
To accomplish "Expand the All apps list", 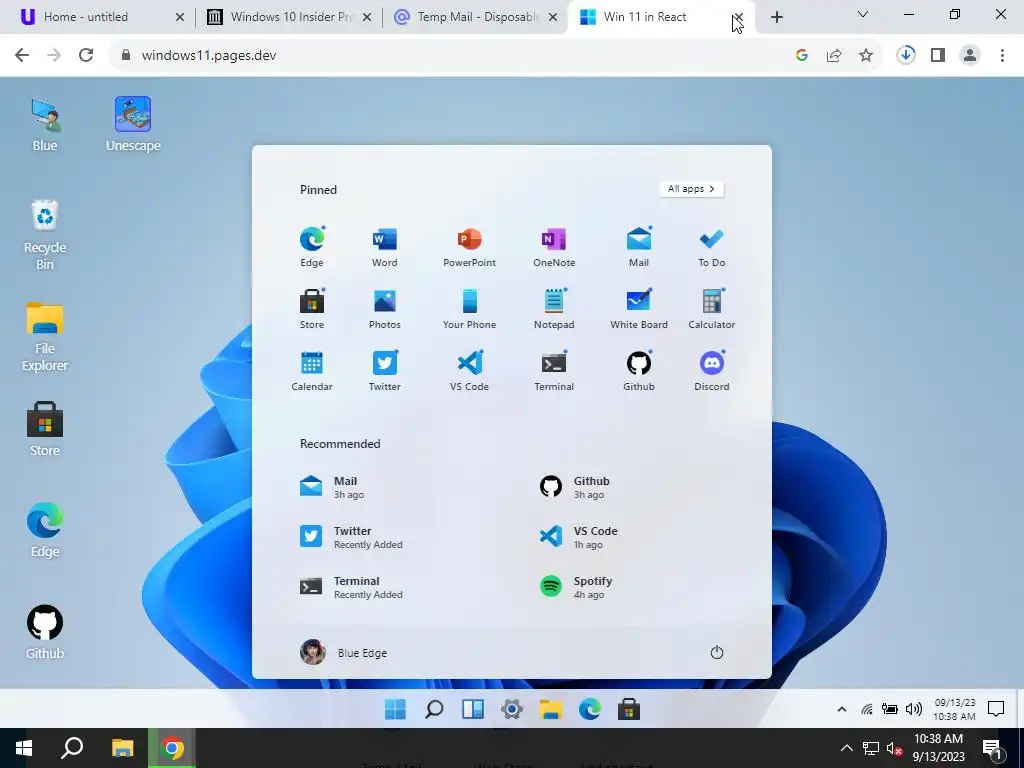I will coord(692,189).
